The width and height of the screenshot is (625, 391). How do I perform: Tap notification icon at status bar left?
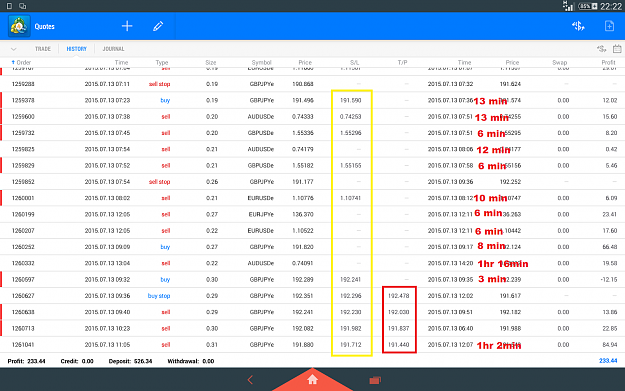[9, 6]
